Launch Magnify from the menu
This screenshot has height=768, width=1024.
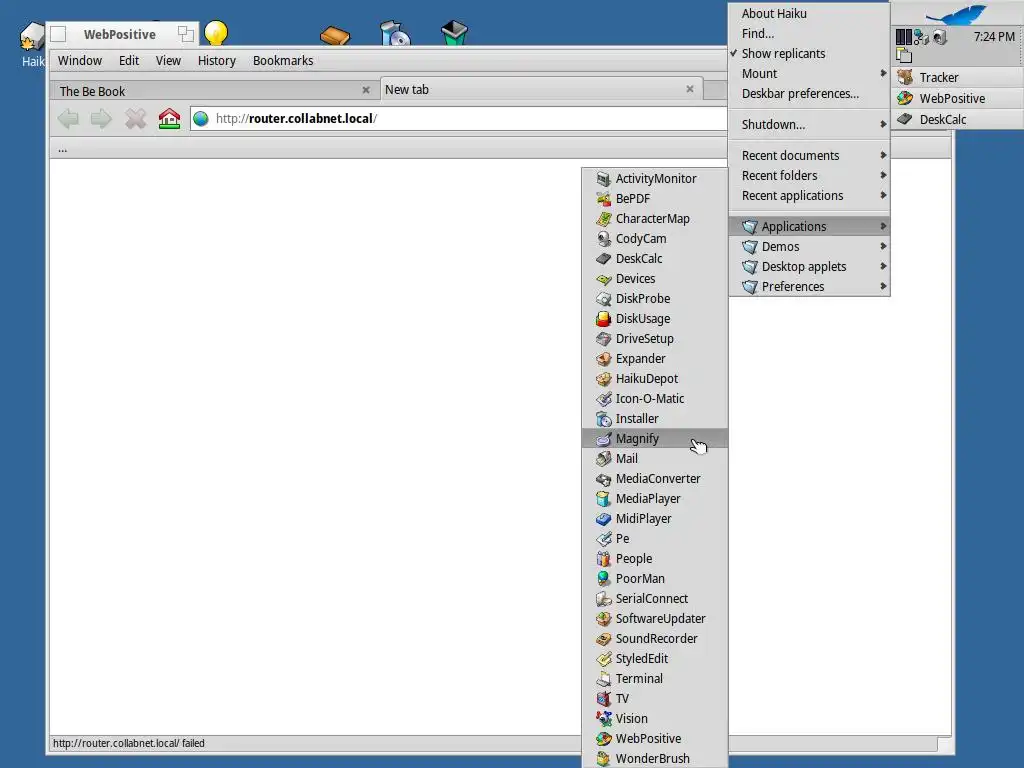click(x=654, y=439)
